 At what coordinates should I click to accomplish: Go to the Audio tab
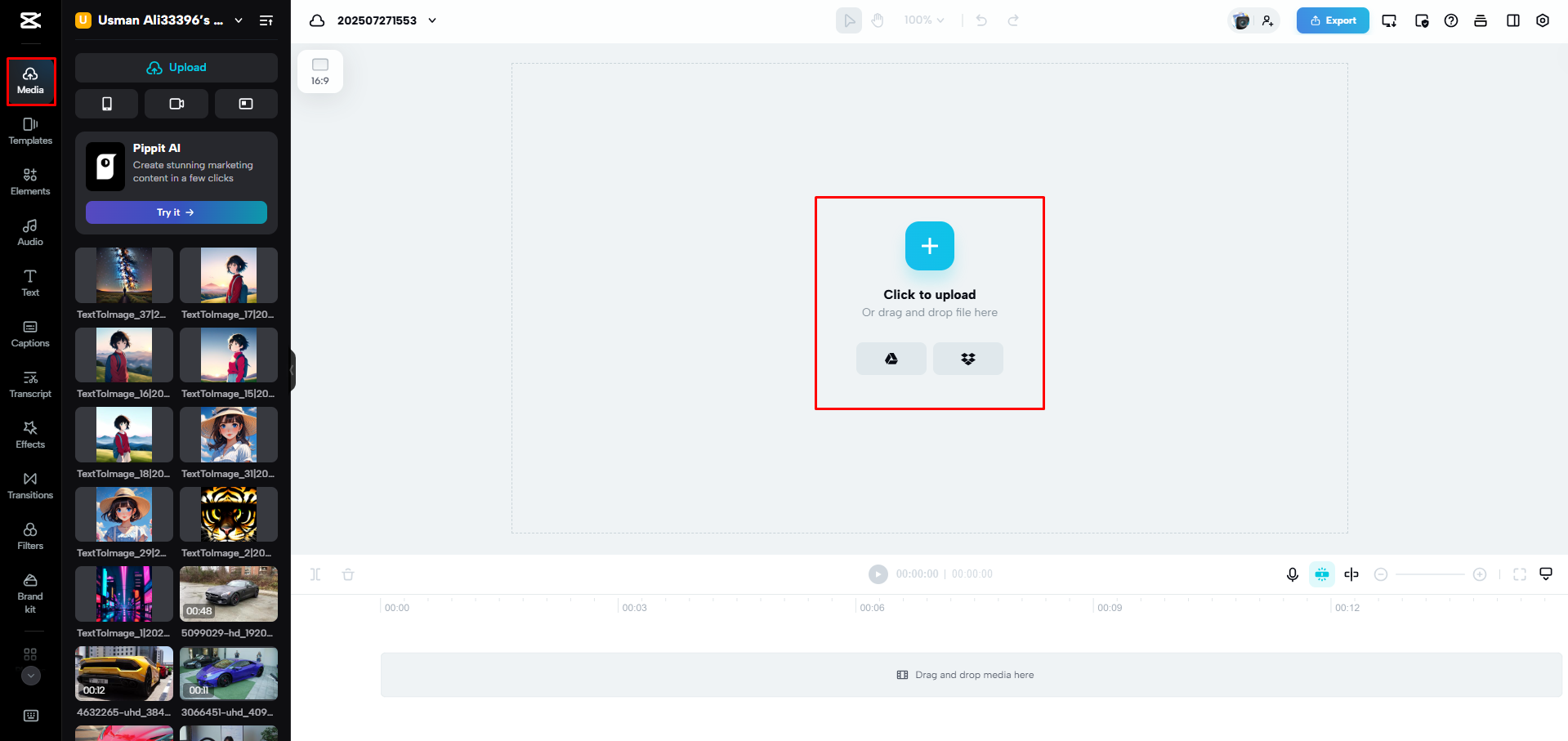tap(30, 233)
